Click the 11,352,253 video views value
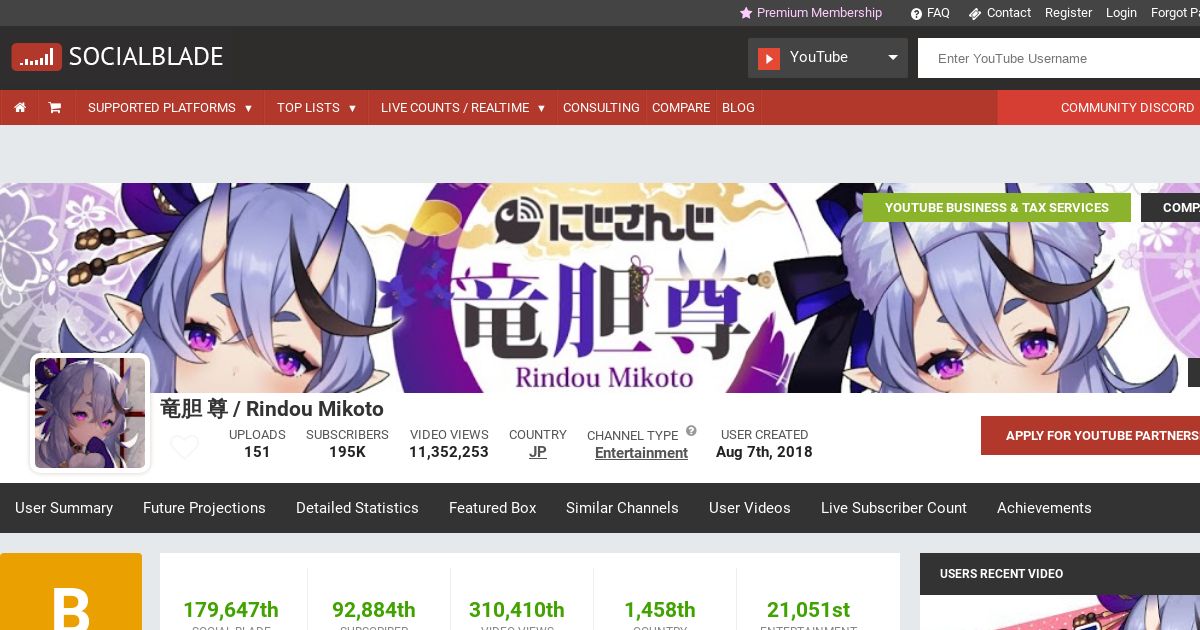Viewport: 1200px width, 630px height. [449, 452]
